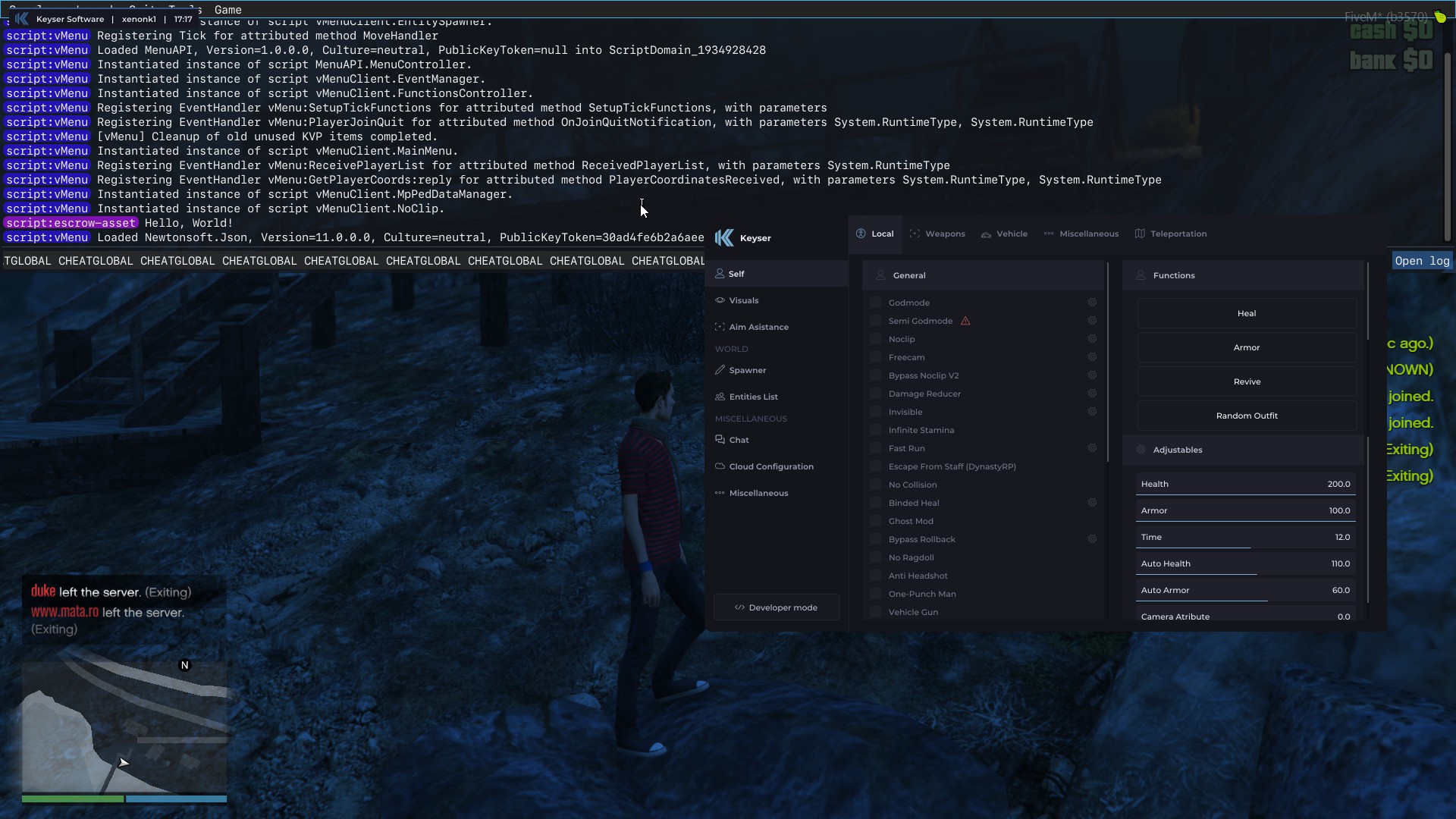Click the pencil icon for Spawner

[x=720, y=370]
